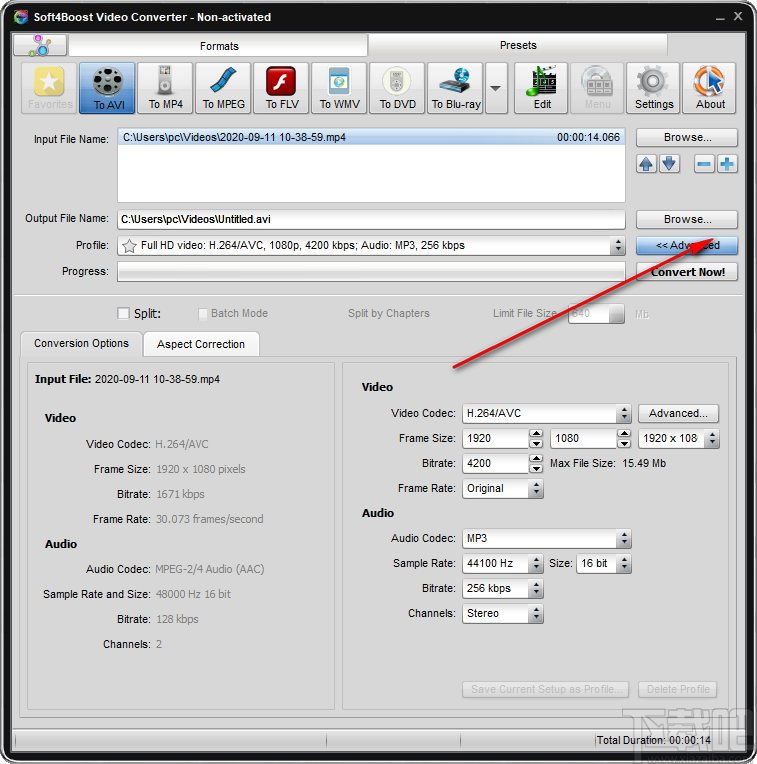This screenshot has height=764, width=757.
Task: Move input file down with arrow
Action: tap(669, 164)
